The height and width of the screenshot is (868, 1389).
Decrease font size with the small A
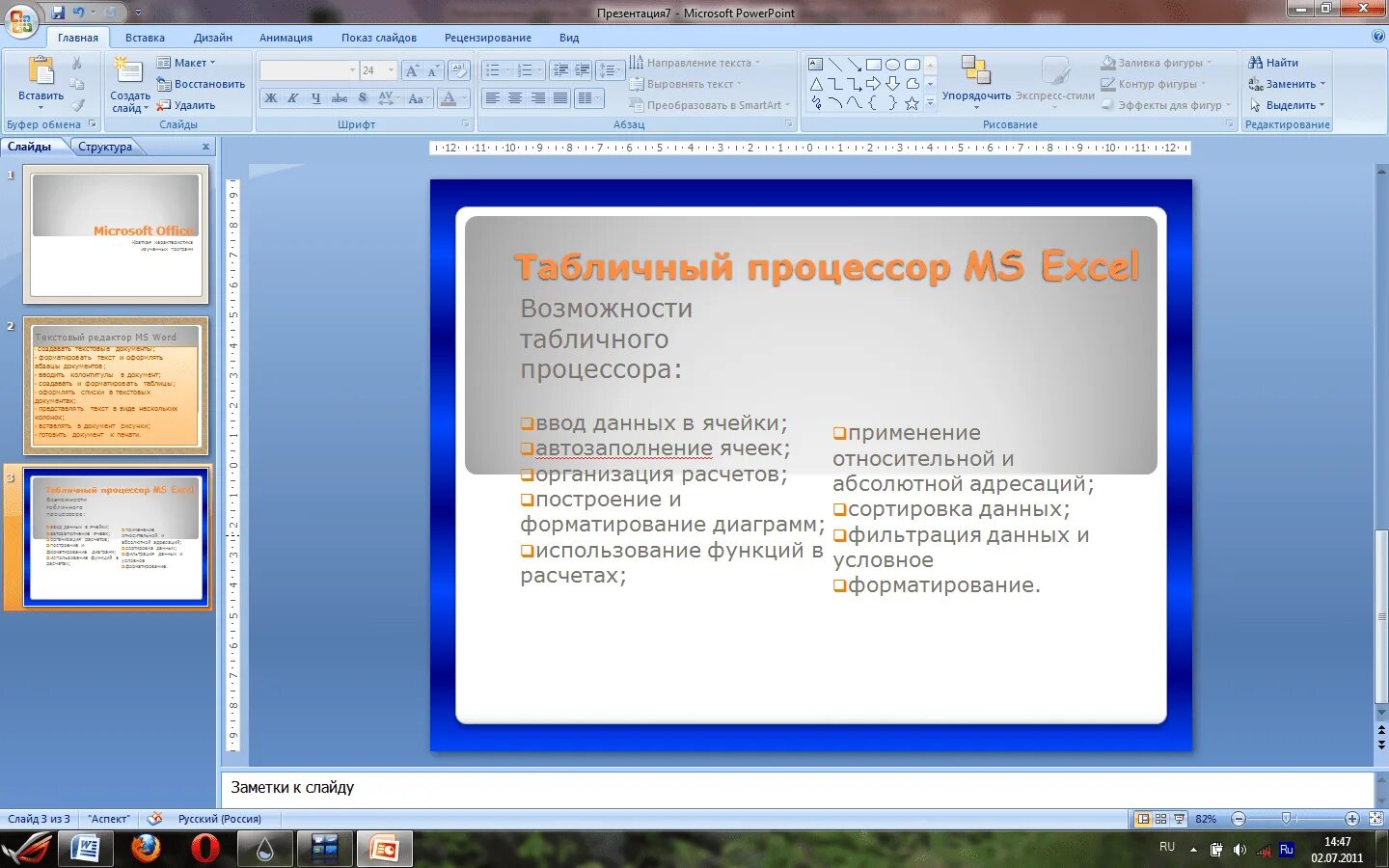click(x=433, y=70)
